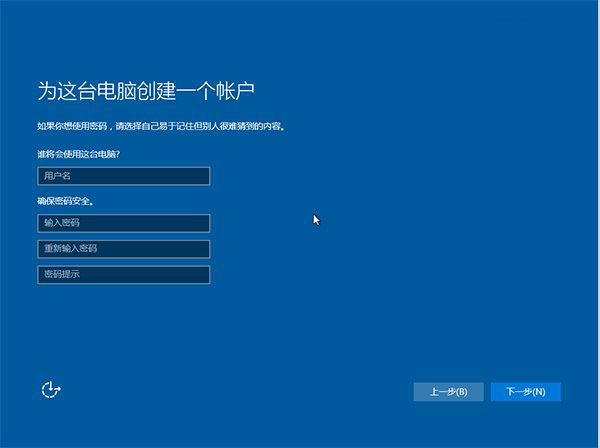Go back with 上一步(B) button
Image resolution: width=600 pixels, height=448 pixels.
click(x=448, y=392)
